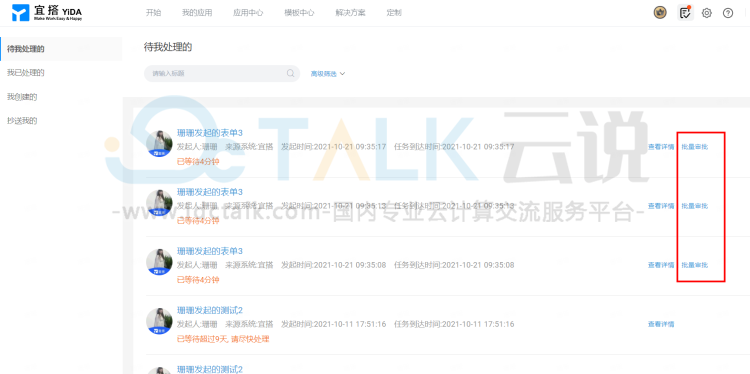
Task: Click 任务到达时间:2021-10-11 17:51:16 text
Action: tap(454, 324)
